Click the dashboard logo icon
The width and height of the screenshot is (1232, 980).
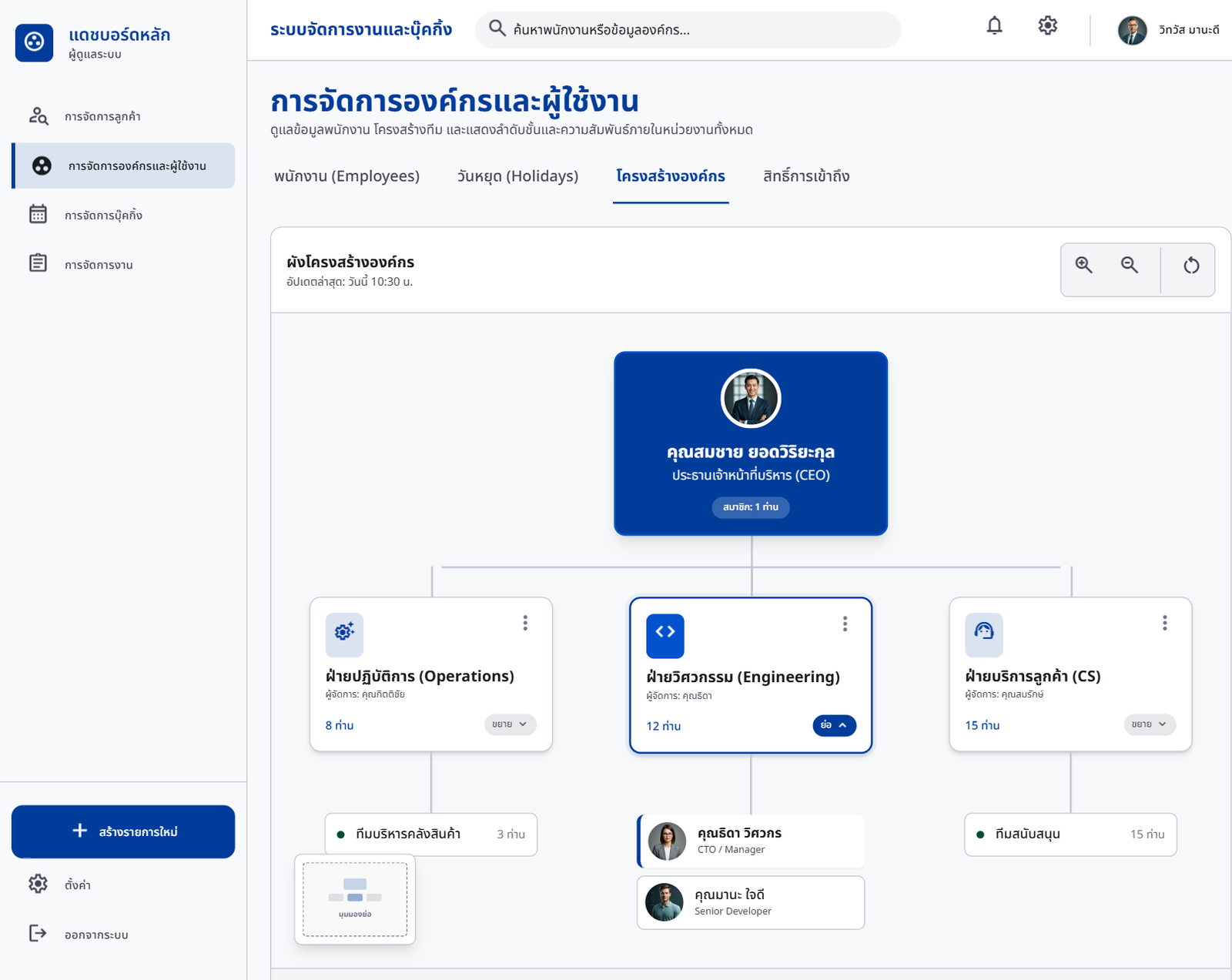click(x=34, y=42)
